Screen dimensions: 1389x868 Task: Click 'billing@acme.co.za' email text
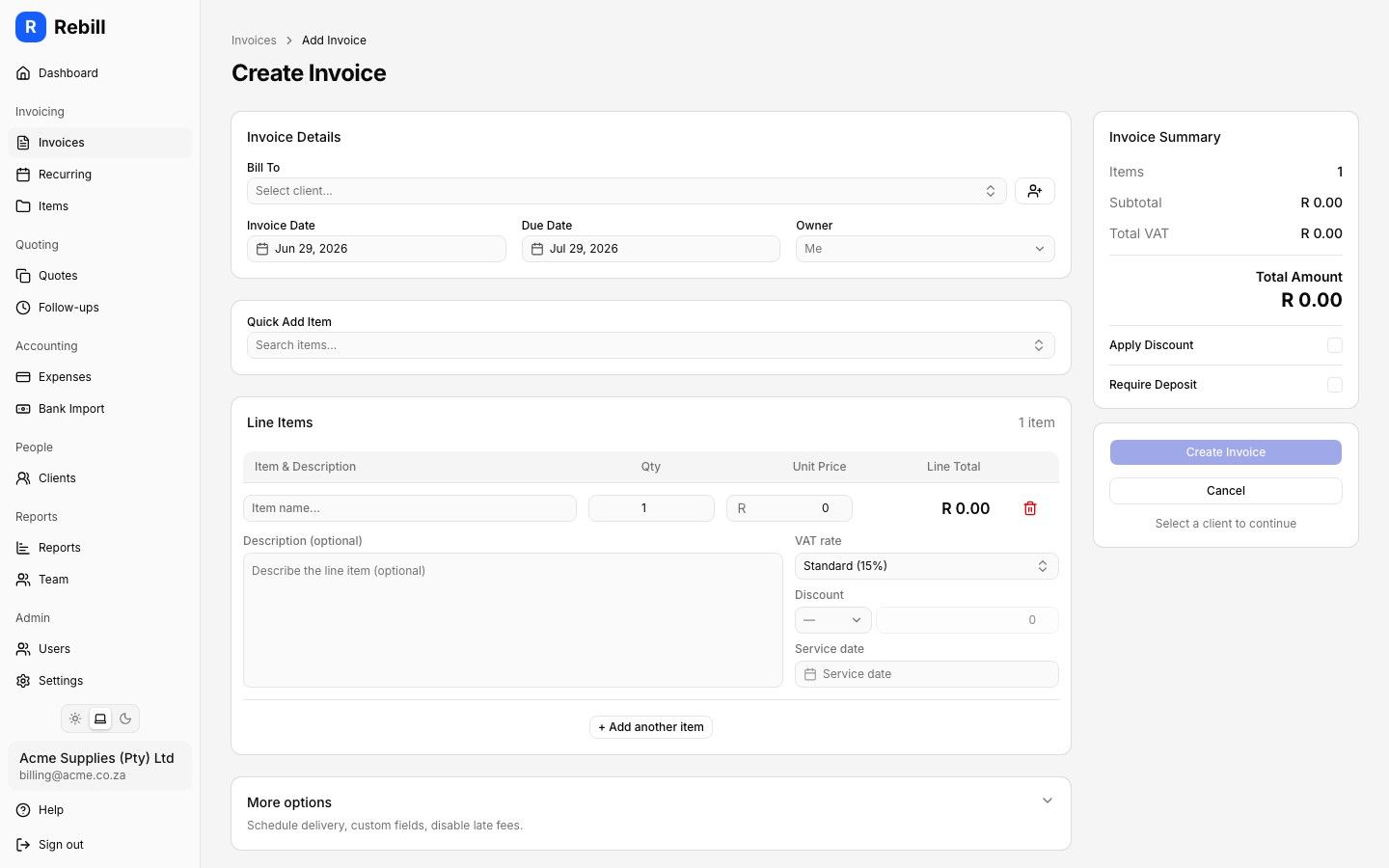pos(72,775)
